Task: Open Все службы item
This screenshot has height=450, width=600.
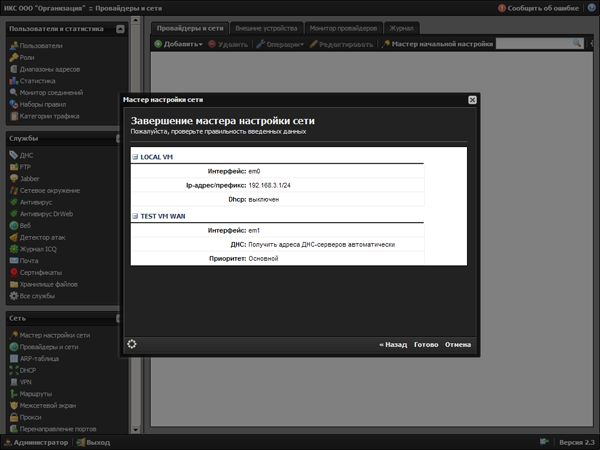Action: click(x=33, y=296)
